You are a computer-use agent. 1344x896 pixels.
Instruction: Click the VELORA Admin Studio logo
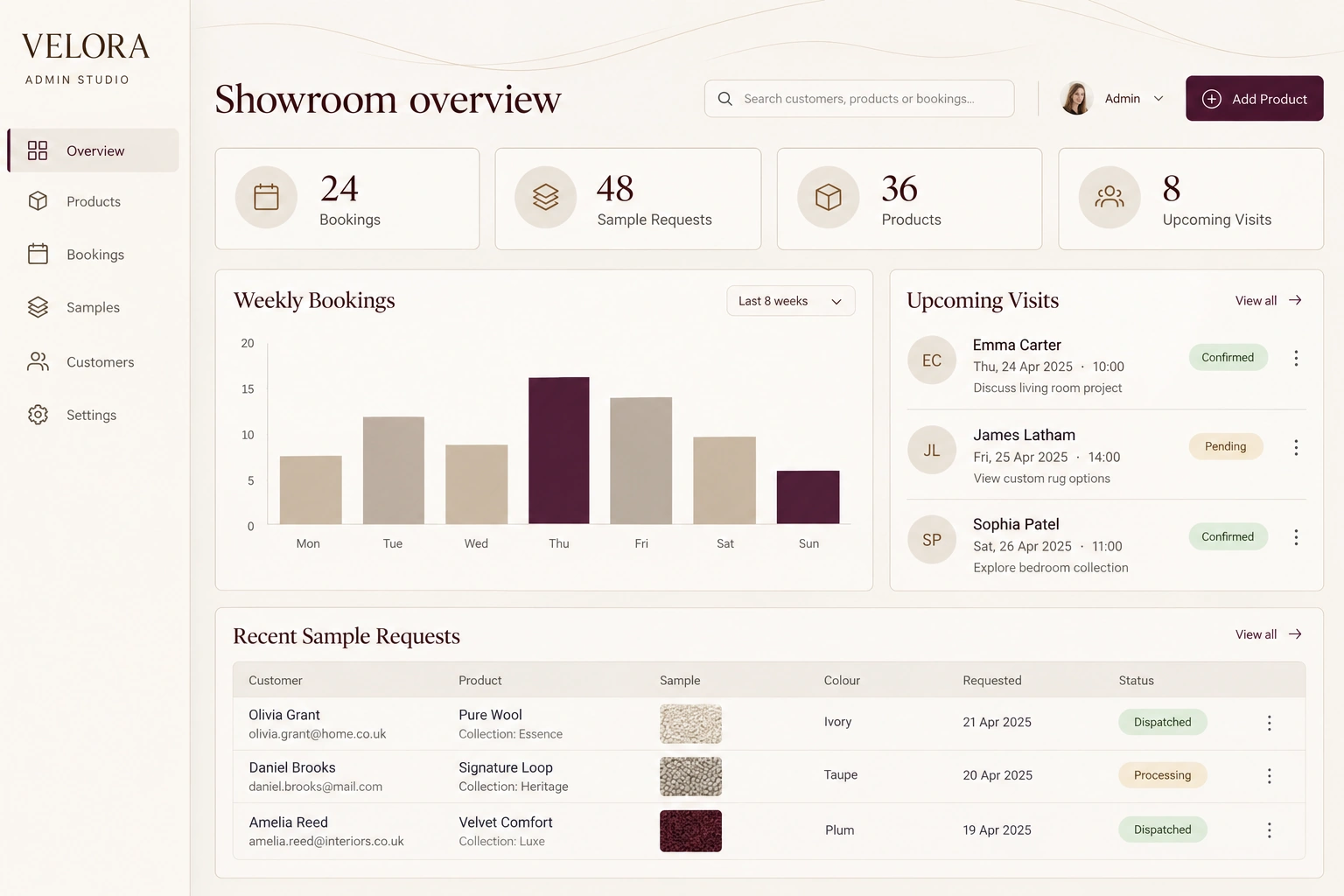85,59
